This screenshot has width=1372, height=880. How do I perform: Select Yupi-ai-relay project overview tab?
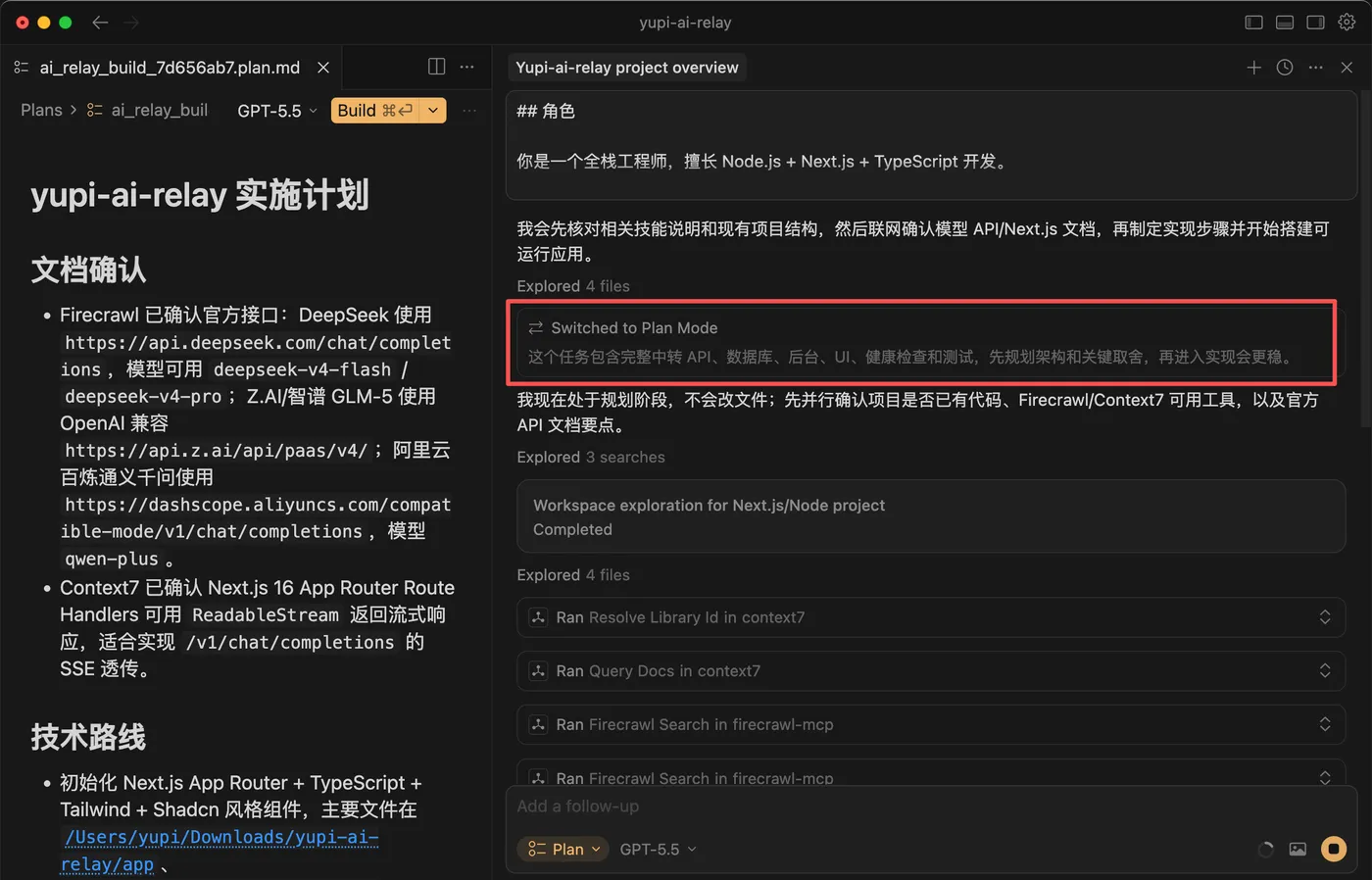pyautogui.click(x=627, y=68)
